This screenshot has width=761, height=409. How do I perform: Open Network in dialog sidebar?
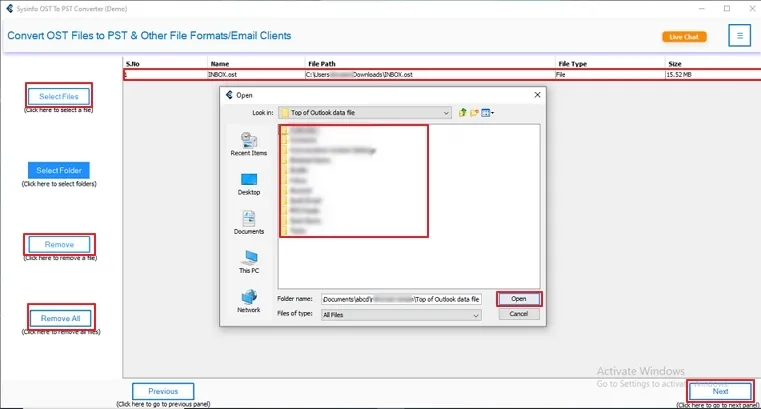coord(248,301)
